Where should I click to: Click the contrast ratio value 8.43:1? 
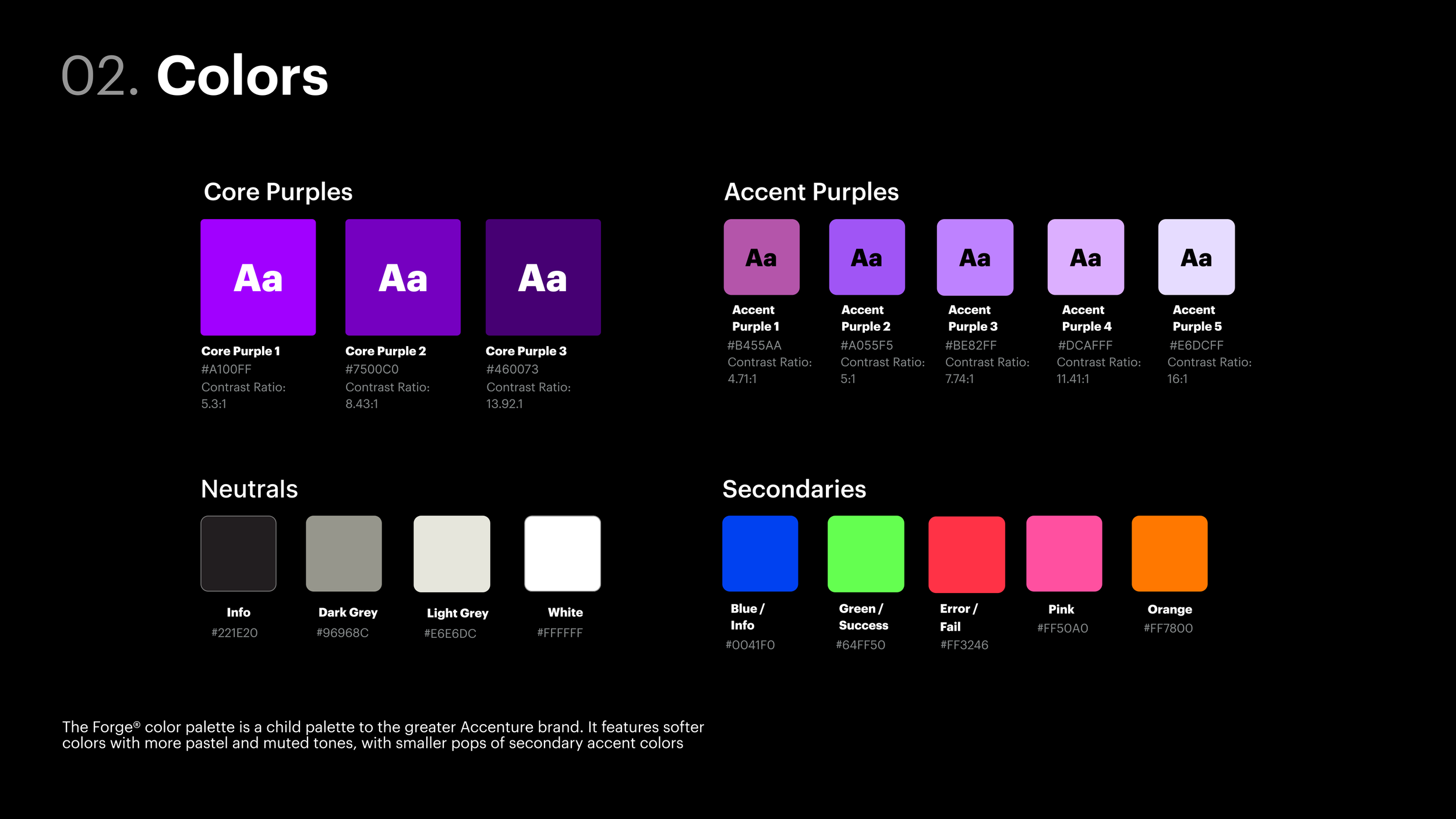[362, 404]
